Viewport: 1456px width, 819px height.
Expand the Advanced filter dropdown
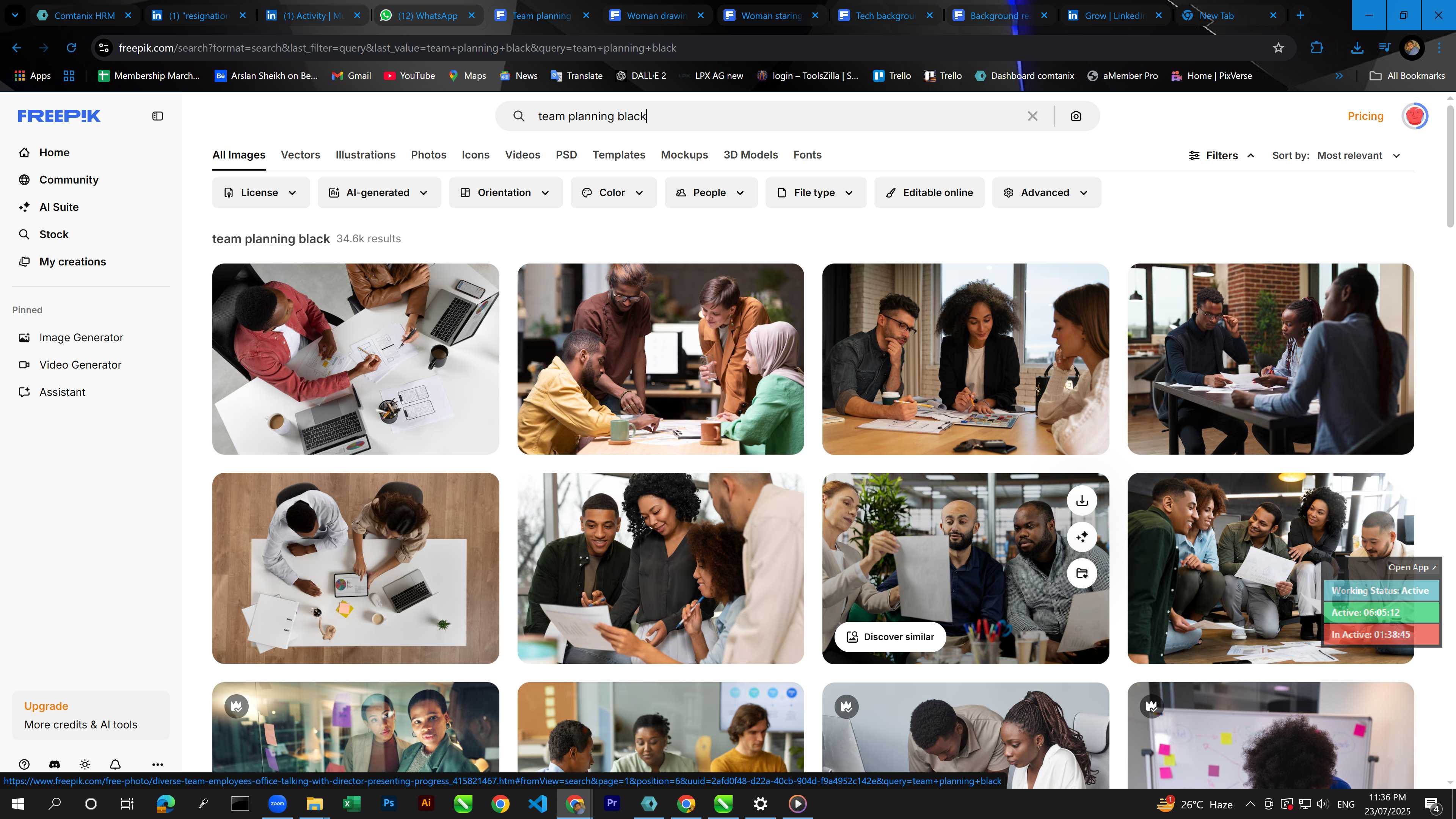coord(1046,193)
